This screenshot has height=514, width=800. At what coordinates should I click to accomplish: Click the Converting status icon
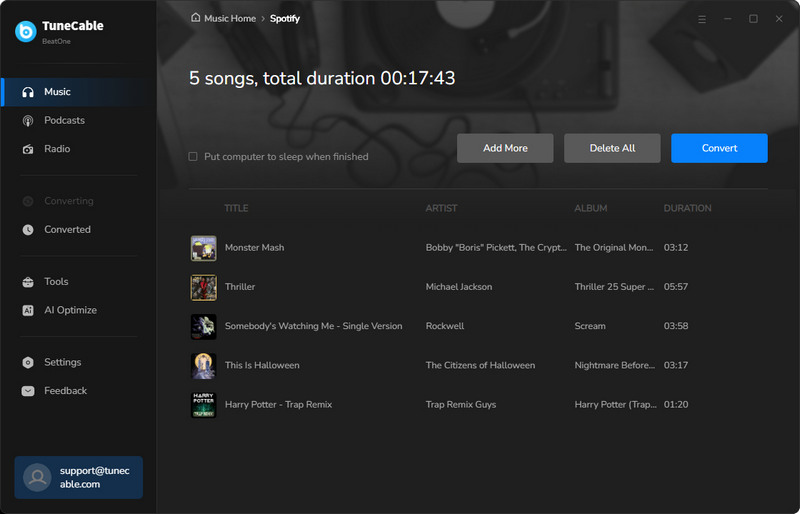click(28, 201)
